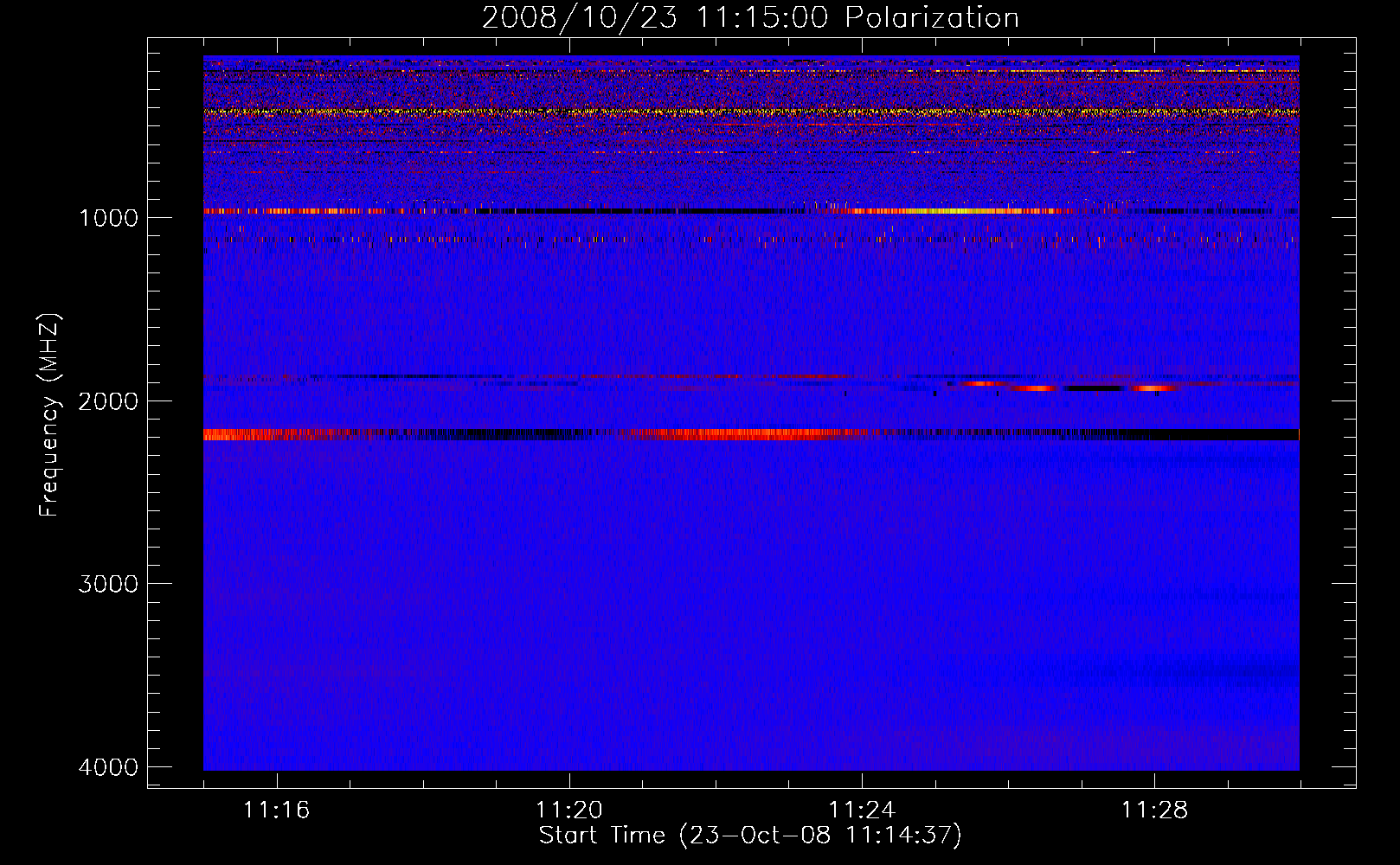Click the "1000" frequency tick label
1400x865 pixels.
pyautogui.click(x=108, y=217)
